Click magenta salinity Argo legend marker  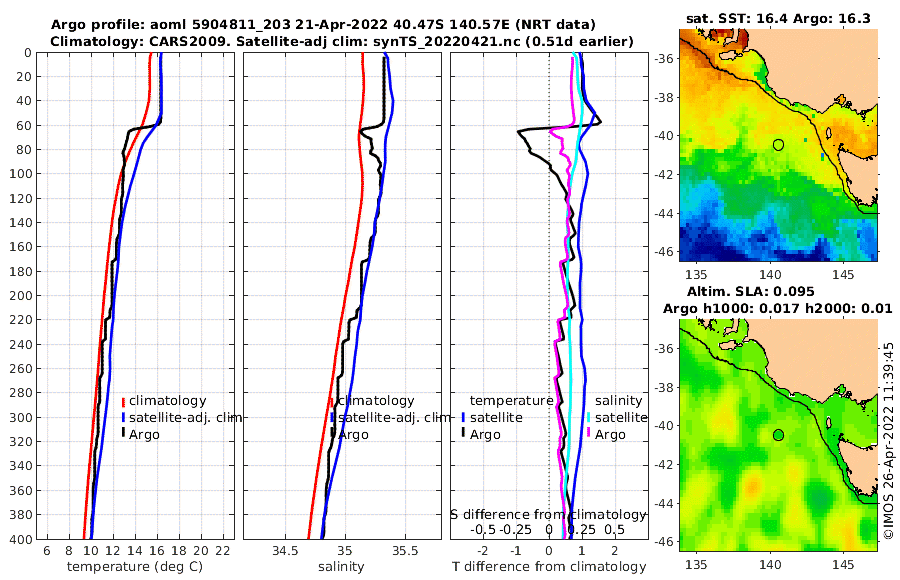coord(589,434)
